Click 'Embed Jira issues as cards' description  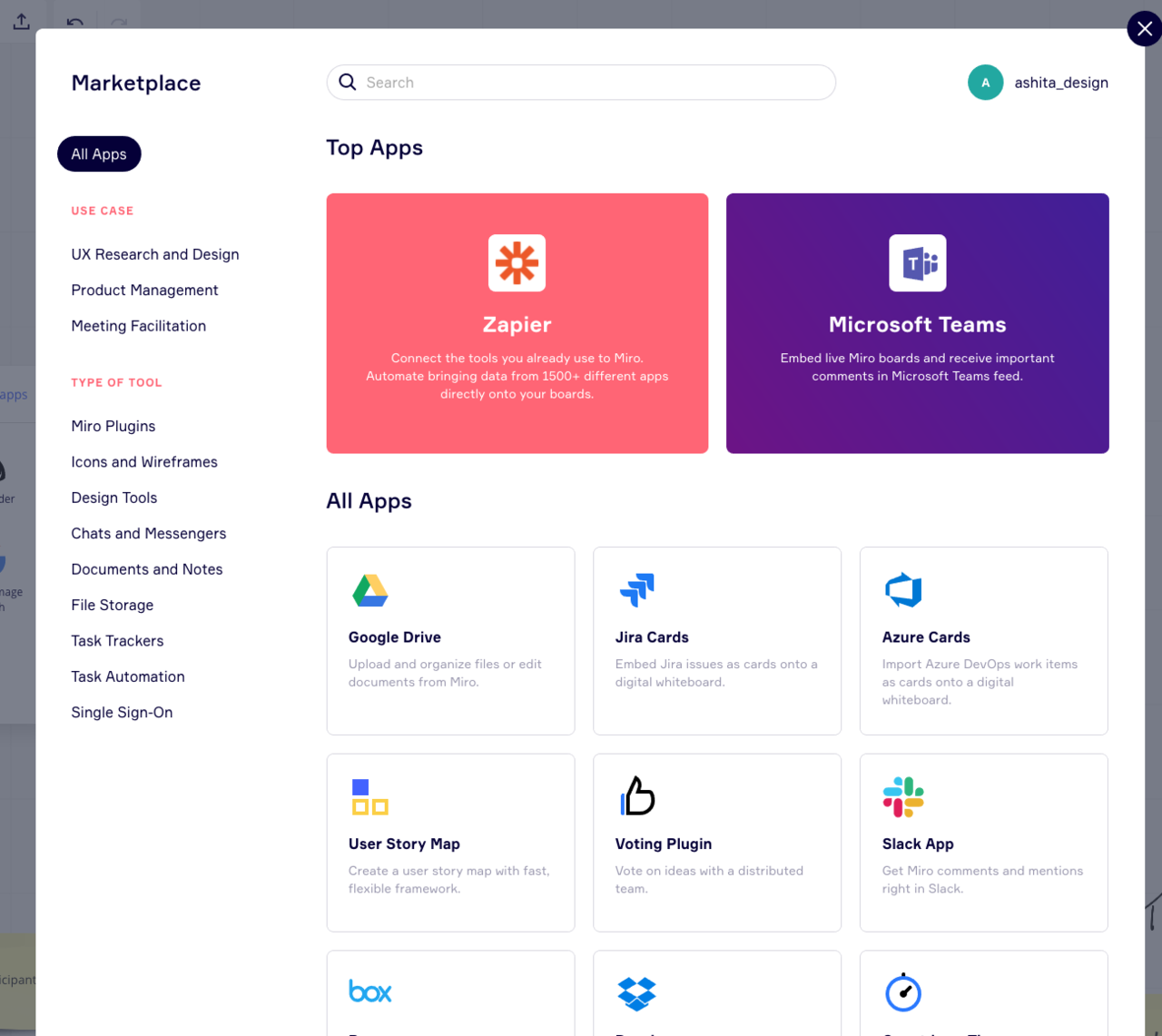pyautogui.click(x=716, y=673)
